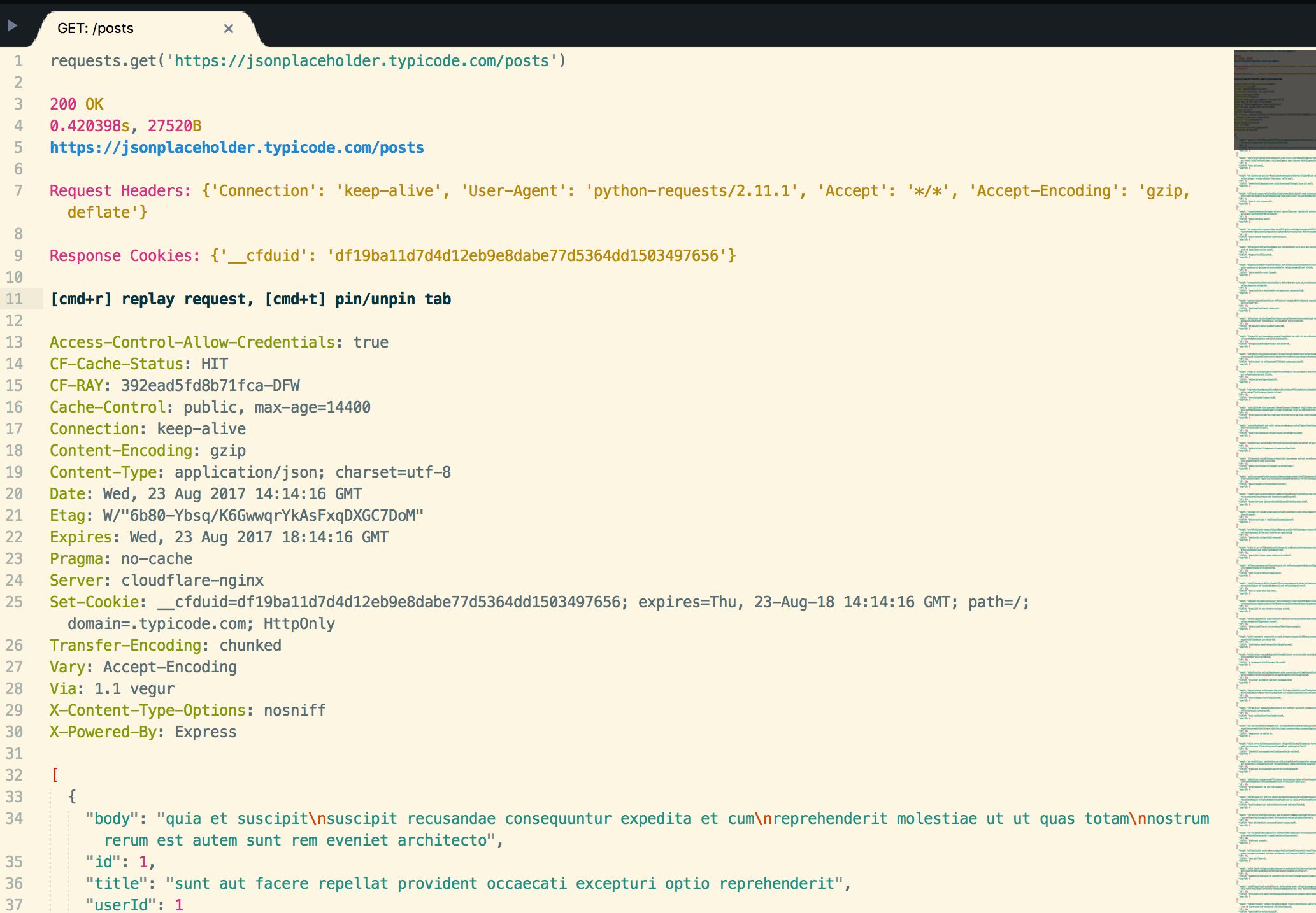The width and height of the screenshot is (1316, 913).
Task: Click the 200 OK status text
Action: (x=76, y=104)
